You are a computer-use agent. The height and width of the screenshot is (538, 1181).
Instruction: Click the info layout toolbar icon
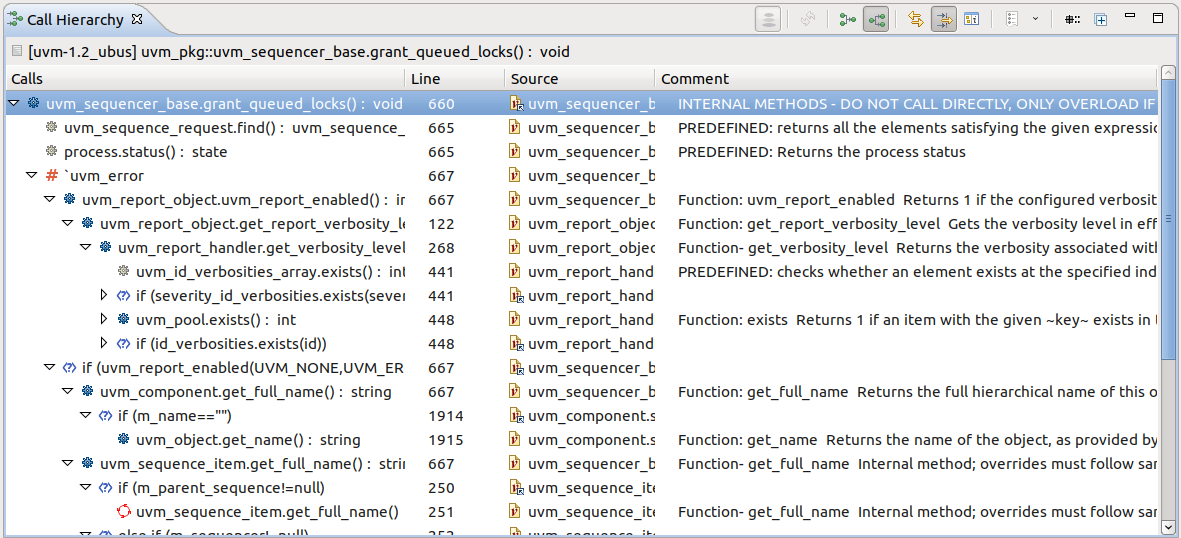tap(971, 19)
